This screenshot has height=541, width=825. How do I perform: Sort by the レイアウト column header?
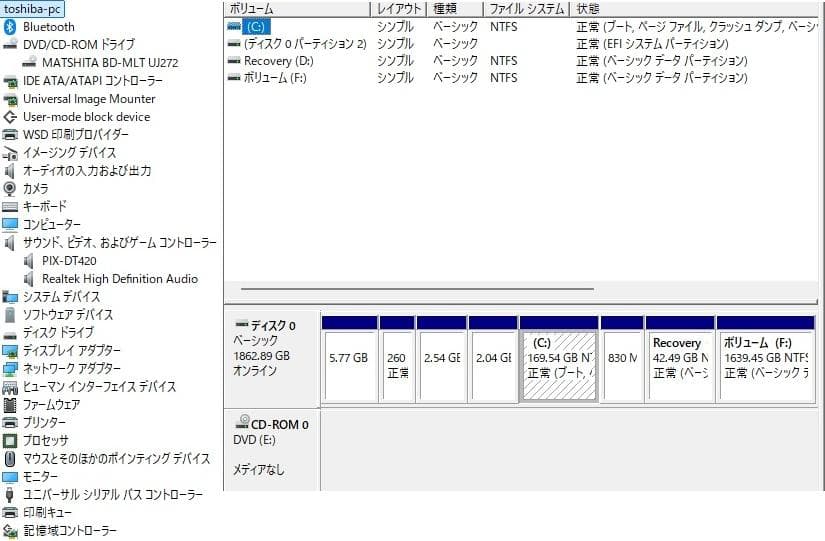pyautogui.click(x=399, y=9)
